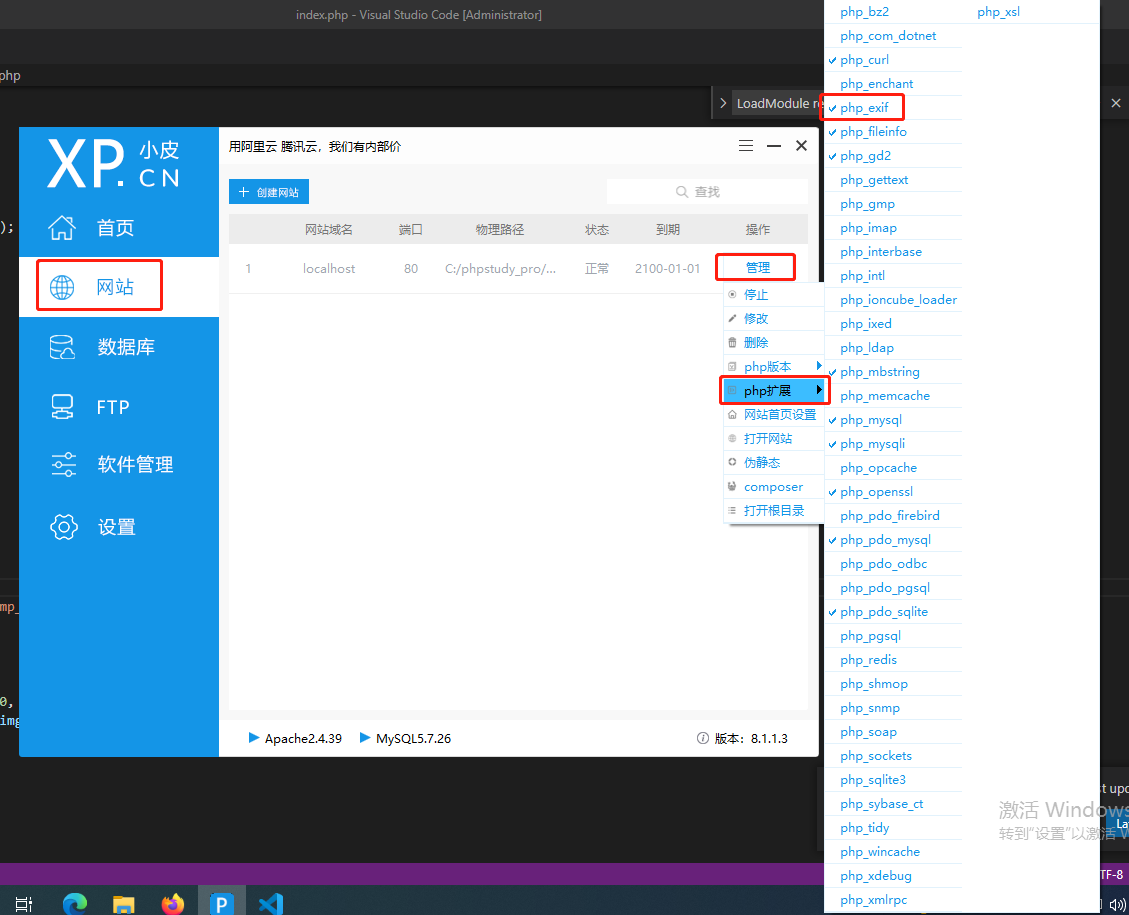This screenshot has width=1129, height=915.
Task: Enable php_soap in the extension list
Action: pyautogui.click(x=868, y=732)
